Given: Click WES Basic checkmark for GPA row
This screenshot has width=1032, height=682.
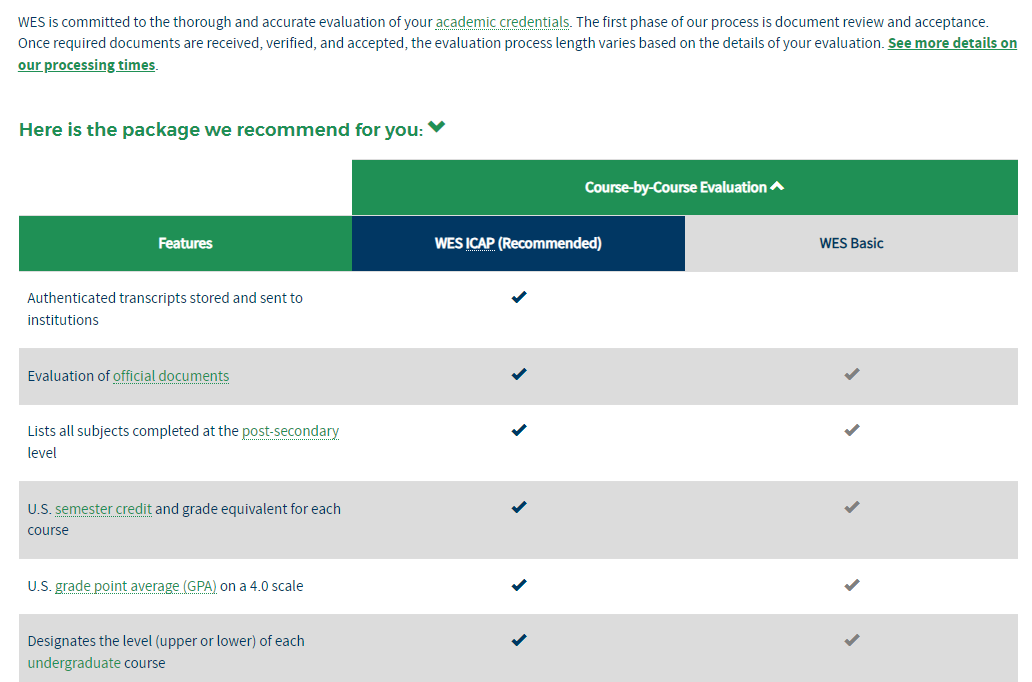Looking at the screenshot, I should click(851, 585).
